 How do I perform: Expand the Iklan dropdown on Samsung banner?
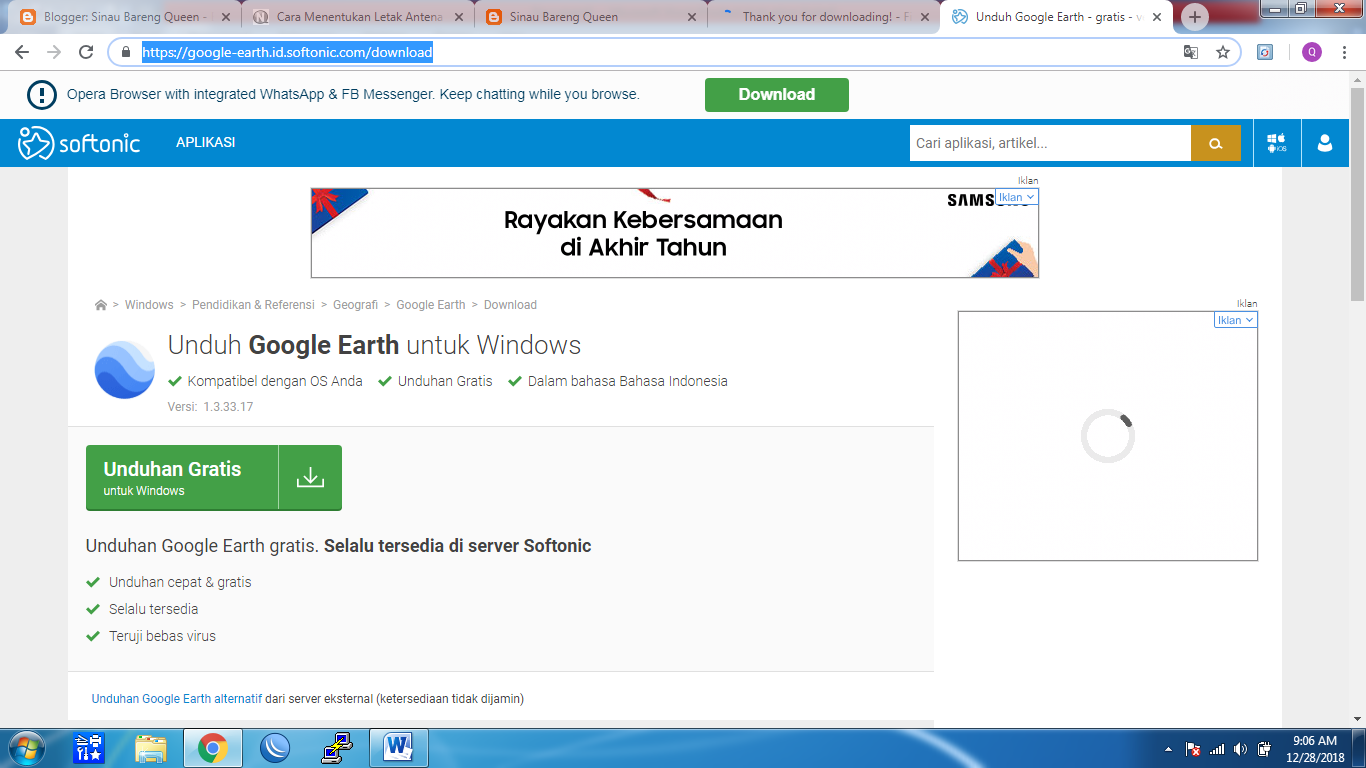click(x=1017, y=197)
